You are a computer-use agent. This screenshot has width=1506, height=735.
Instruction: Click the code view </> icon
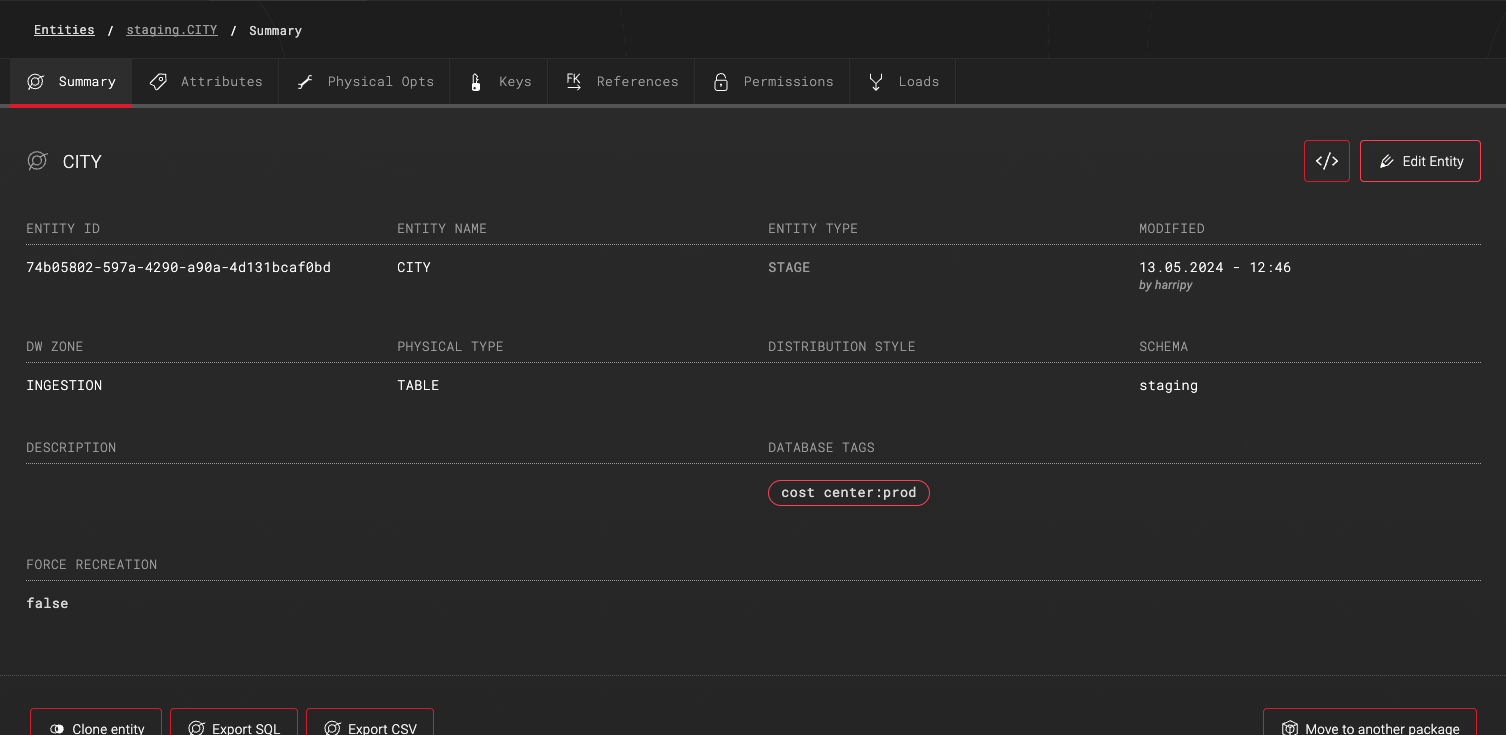tap(1326, 160)
